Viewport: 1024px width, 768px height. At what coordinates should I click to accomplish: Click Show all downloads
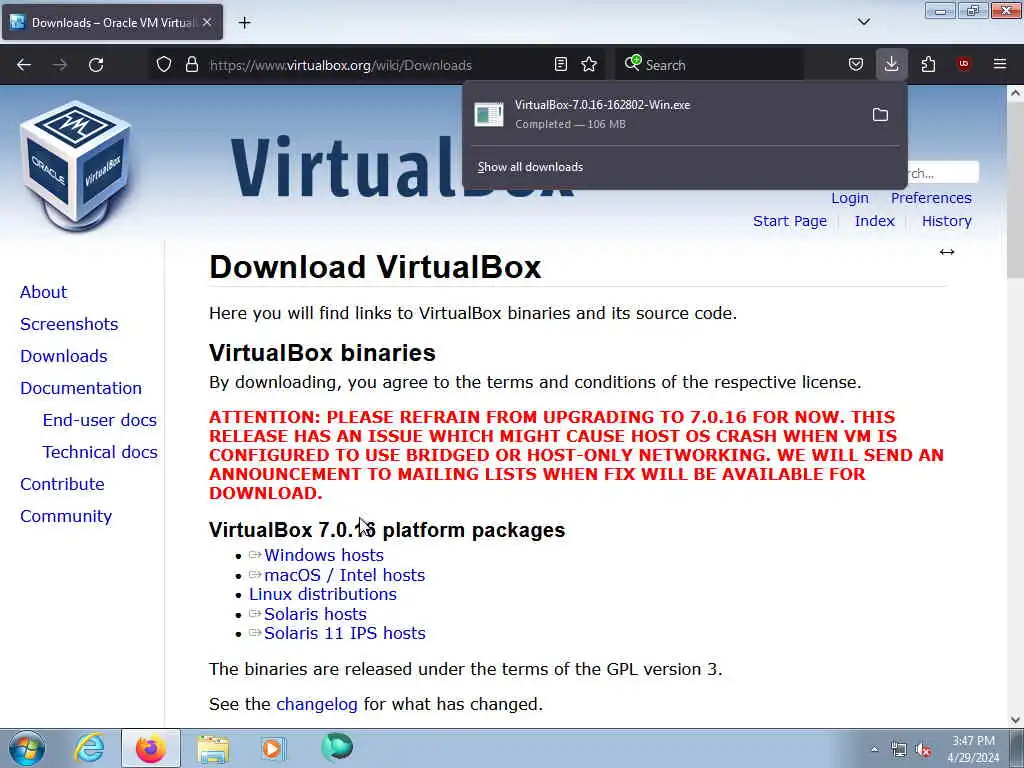click(x=530, y=167)
